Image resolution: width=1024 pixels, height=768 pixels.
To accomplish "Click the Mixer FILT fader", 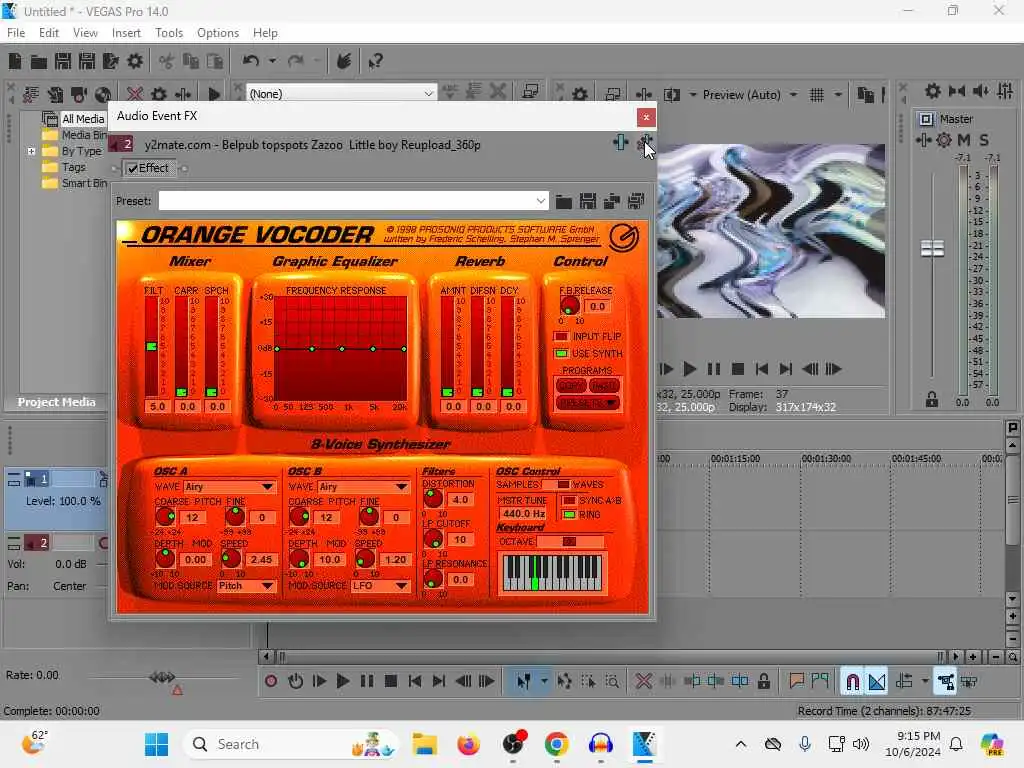I will coord(152,346).
